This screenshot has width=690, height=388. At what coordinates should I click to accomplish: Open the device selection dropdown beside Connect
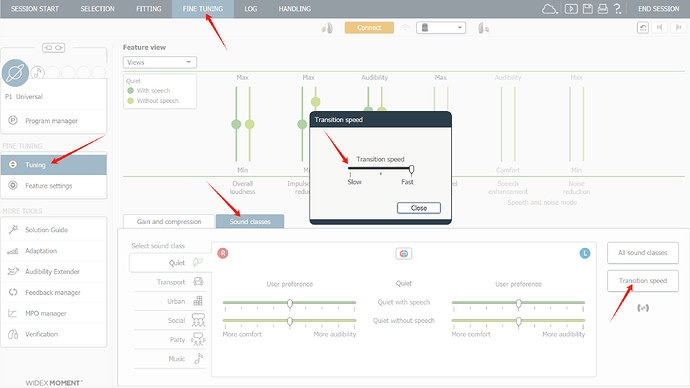441,28
